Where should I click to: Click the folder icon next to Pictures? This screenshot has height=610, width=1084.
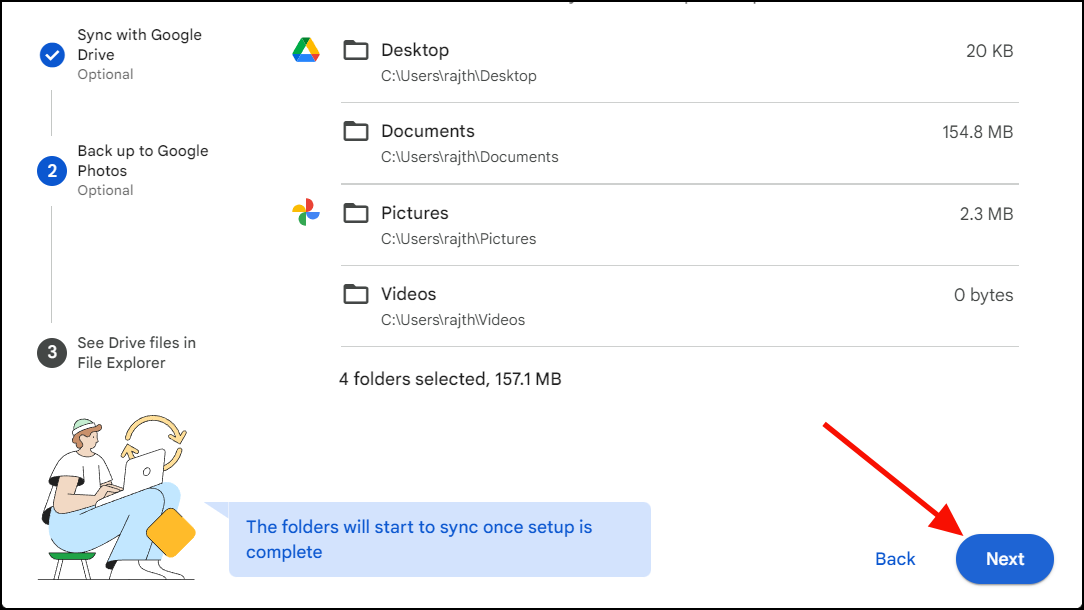tap(356, 212)
